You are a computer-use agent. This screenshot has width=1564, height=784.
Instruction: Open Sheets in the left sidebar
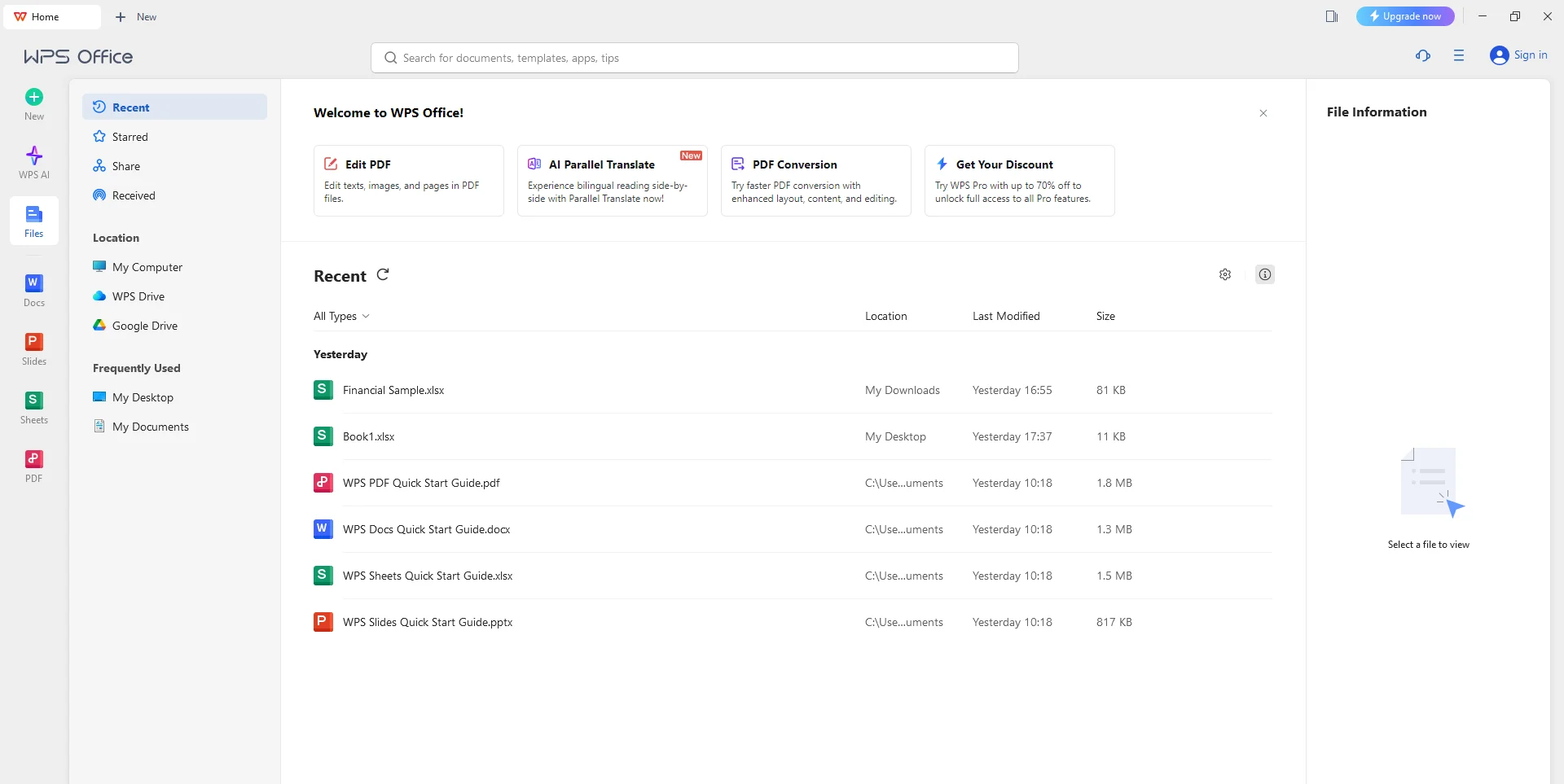34,407
